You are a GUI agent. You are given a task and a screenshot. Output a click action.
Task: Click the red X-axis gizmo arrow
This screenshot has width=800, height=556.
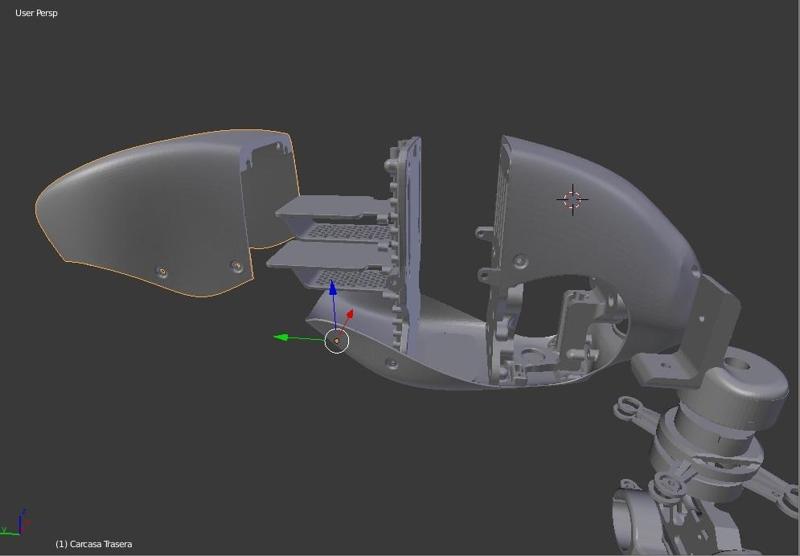tap(349, 314)
